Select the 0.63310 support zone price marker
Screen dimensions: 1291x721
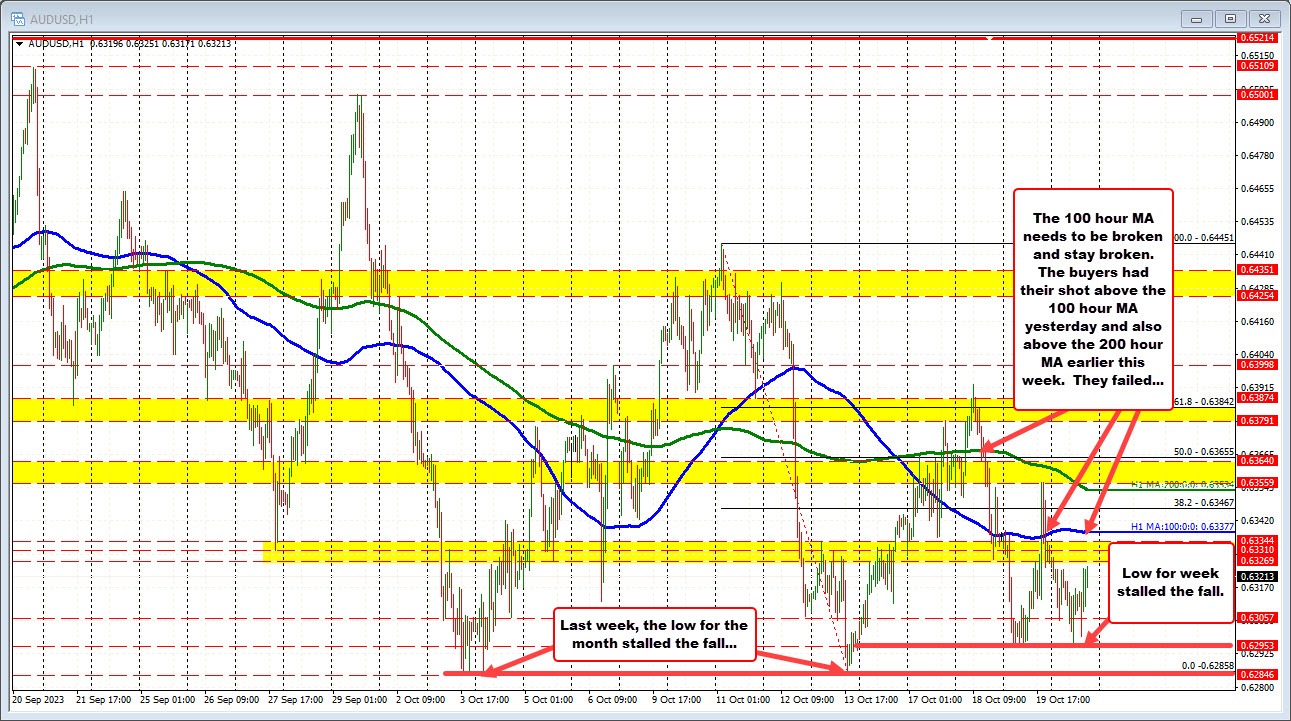click(x=1257, y=548)
